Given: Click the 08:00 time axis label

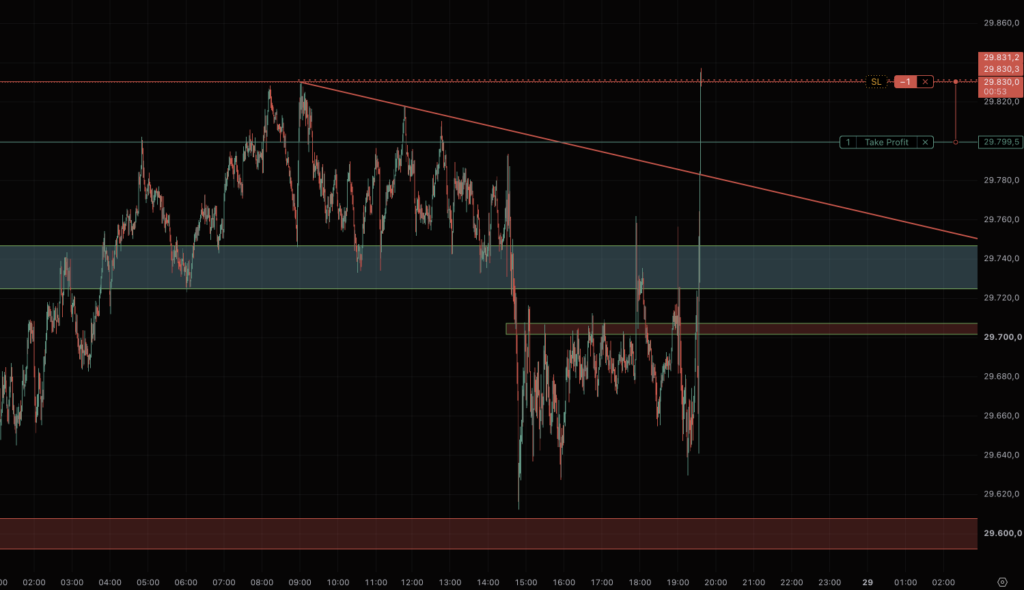Looking at the screenshot, I should [261, 582].
